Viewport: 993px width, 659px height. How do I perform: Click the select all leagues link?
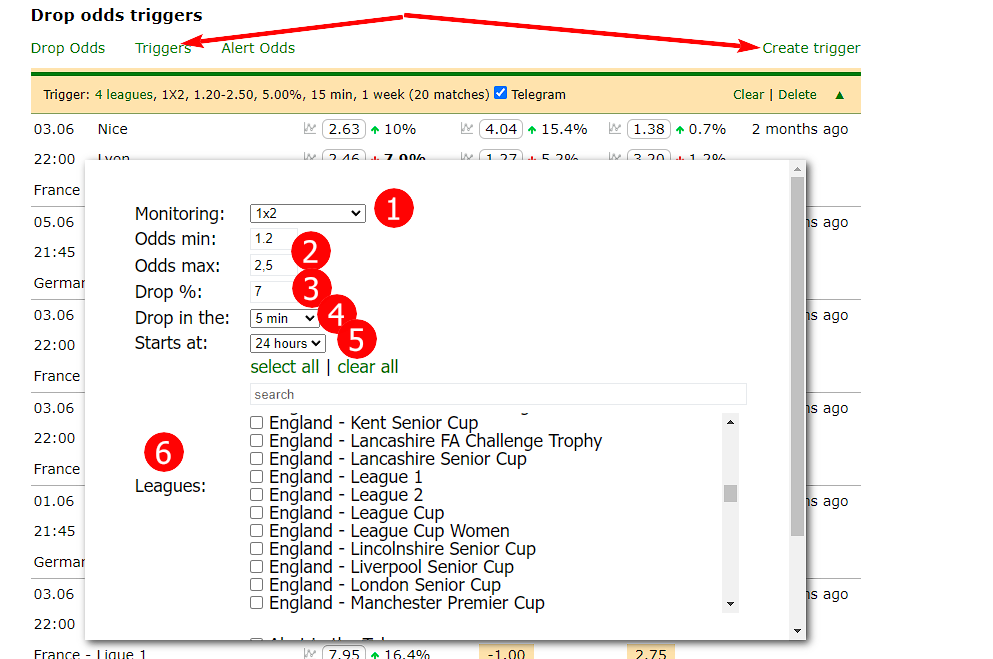tap(285, 367)
